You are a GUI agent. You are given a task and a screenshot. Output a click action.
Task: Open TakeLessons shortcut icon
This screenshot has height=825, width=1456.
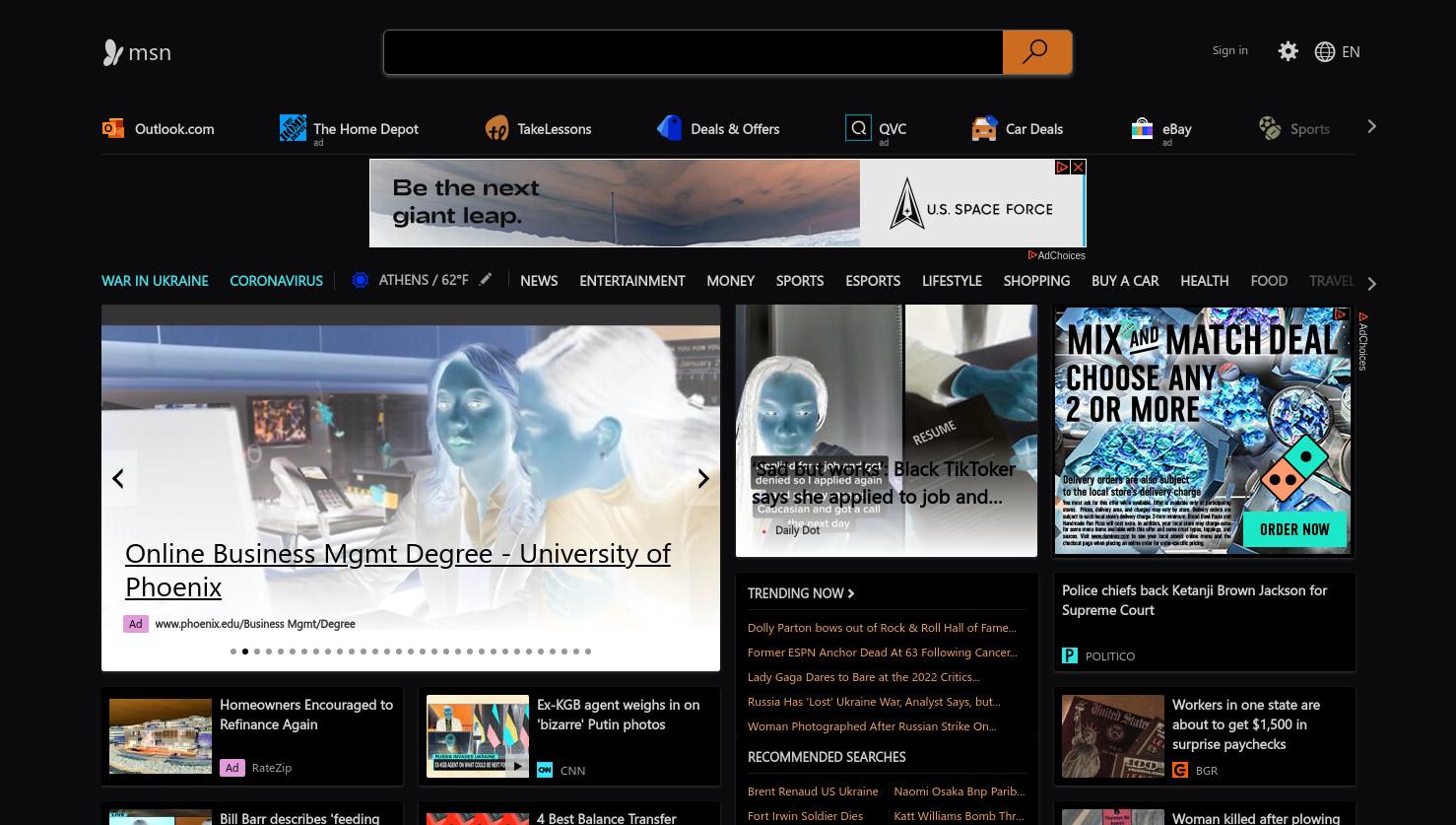(x=496, y=128)
